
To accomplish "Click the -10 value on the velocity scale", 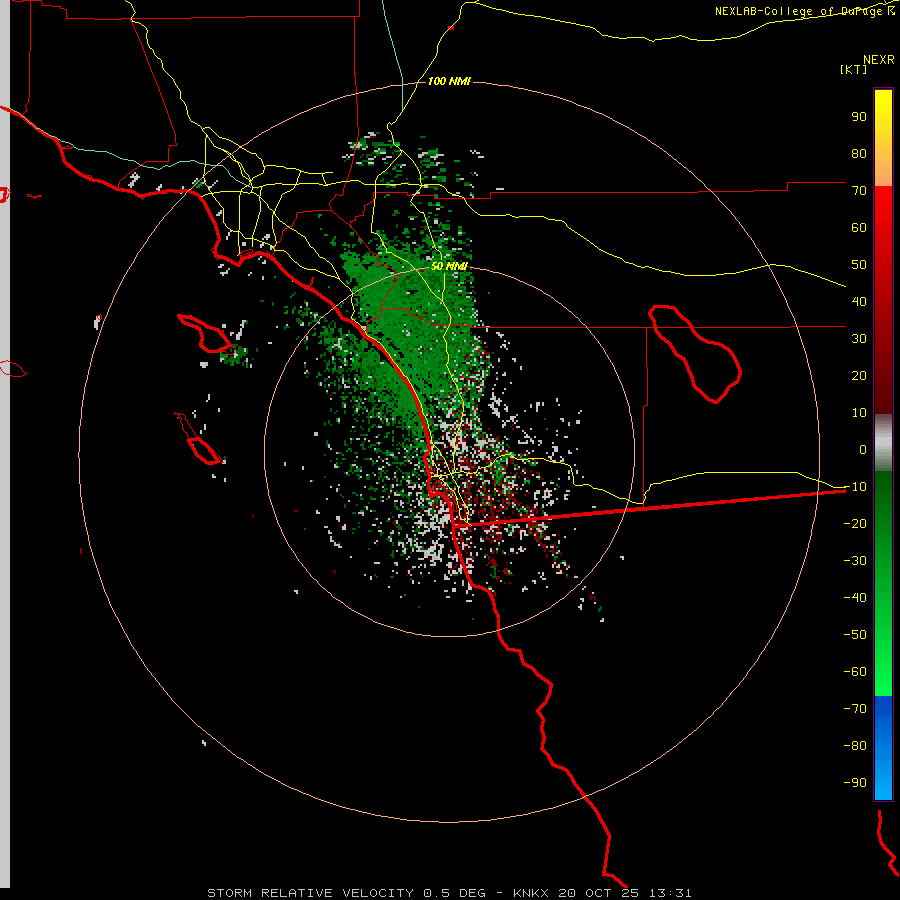I will [855, 487].
